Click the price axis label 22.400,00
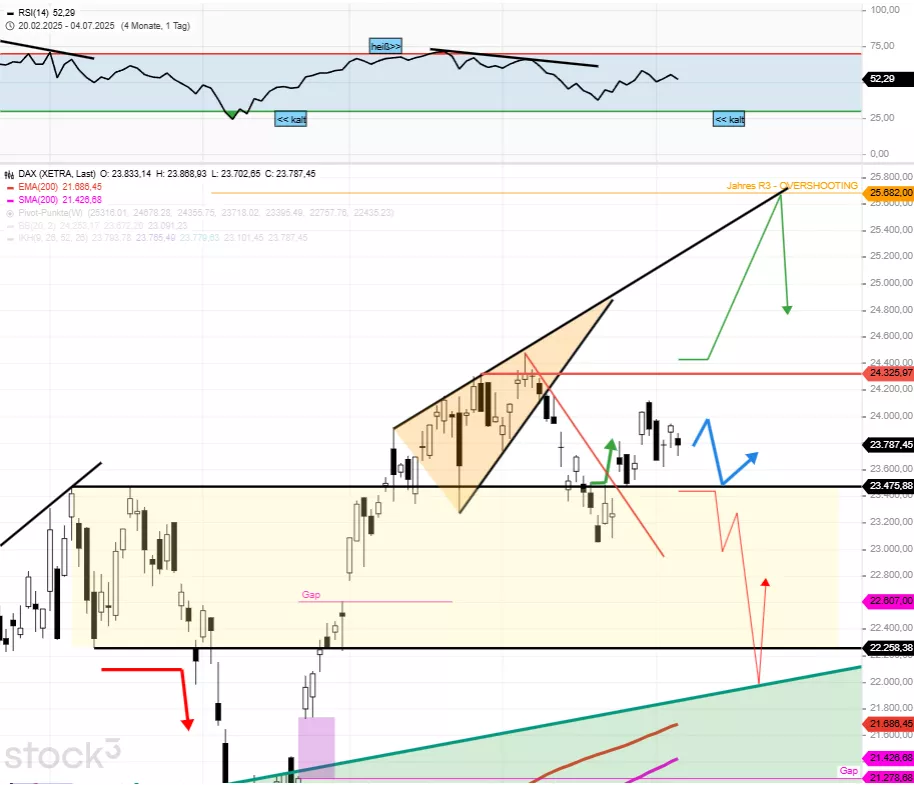 point(891,628)
